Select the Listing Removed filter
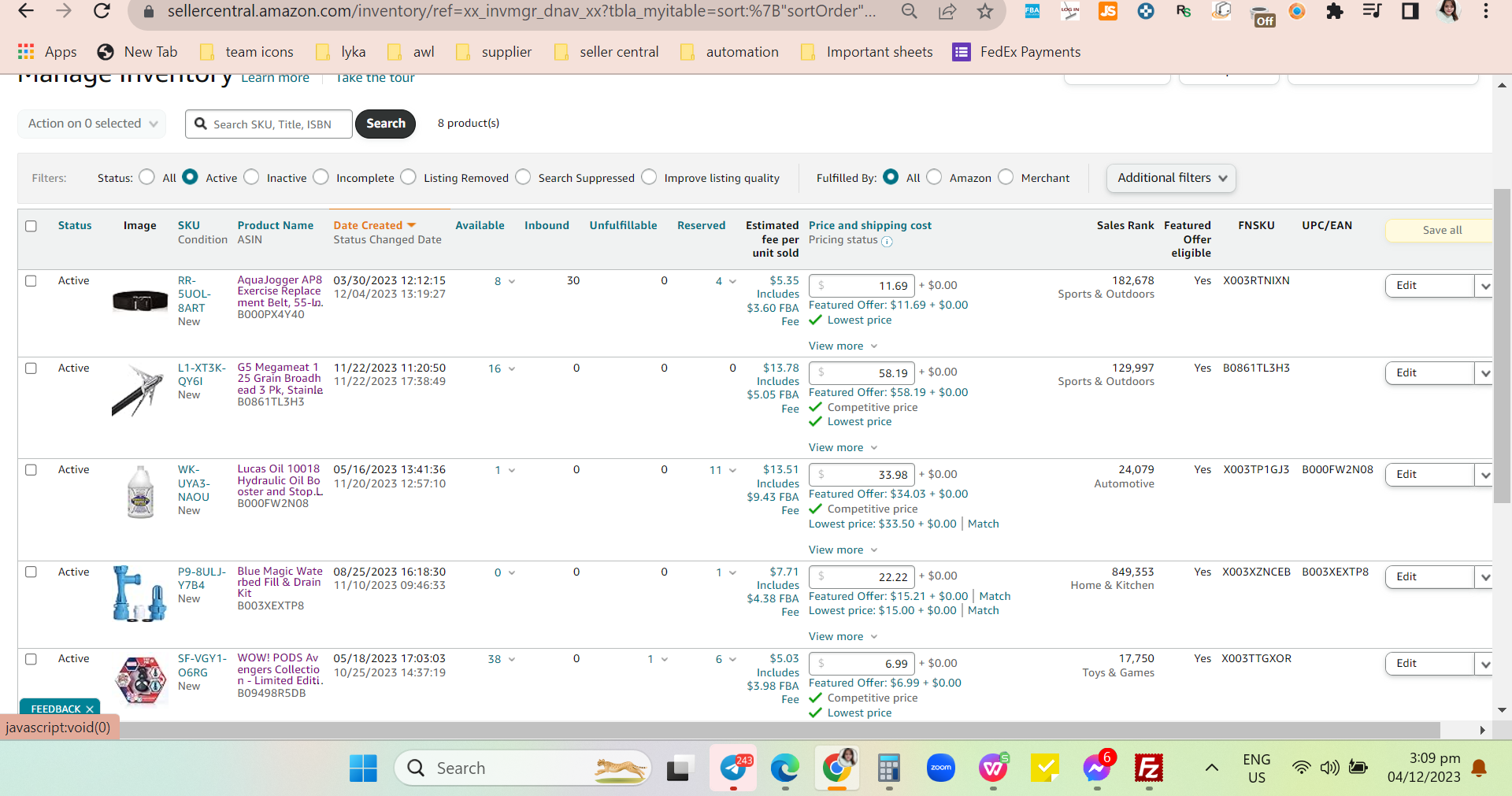Screen dimensions: 1512x796 (x=408, y=177)
